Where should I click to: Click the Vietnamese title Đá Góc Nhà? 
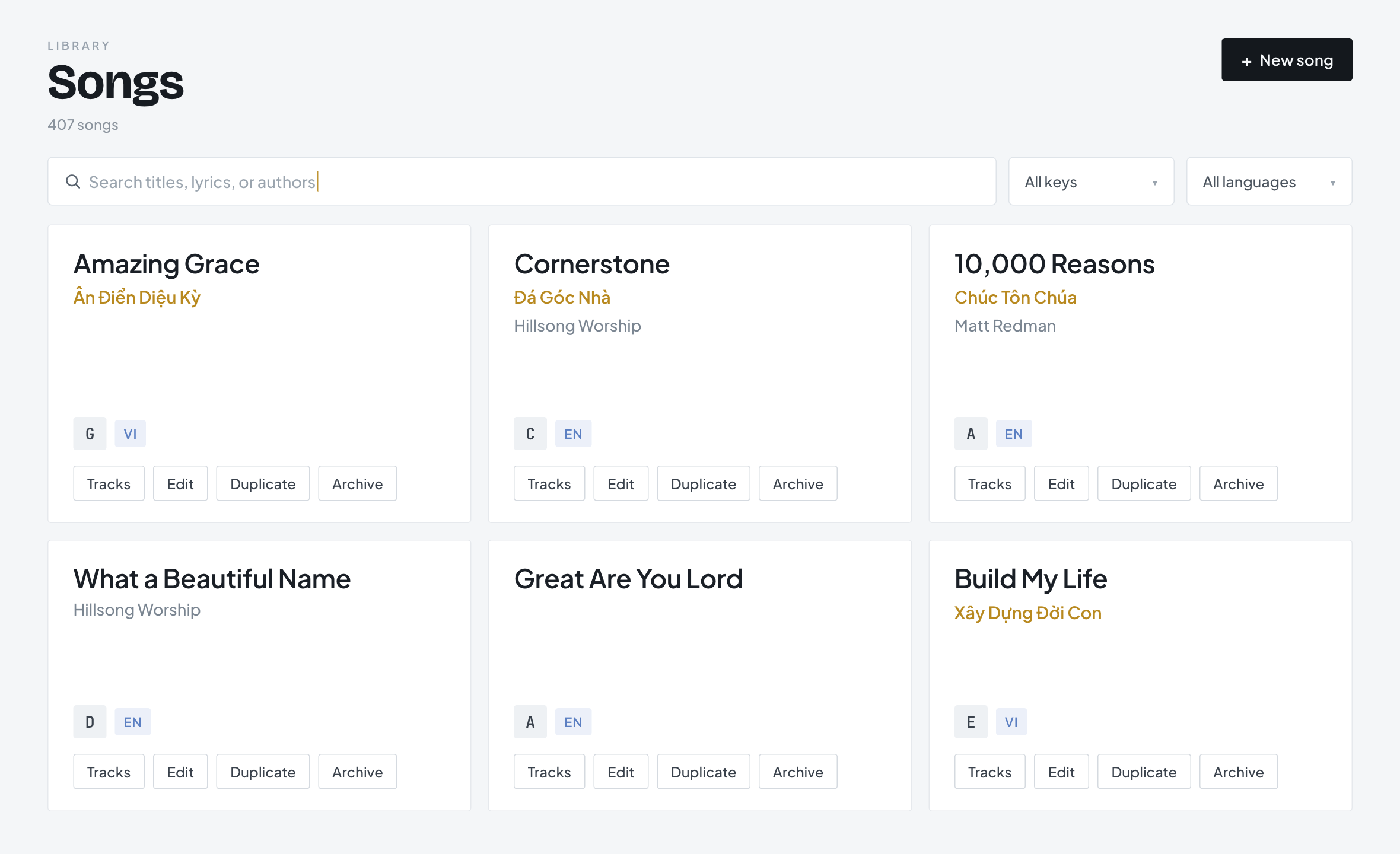pos(562,297)
